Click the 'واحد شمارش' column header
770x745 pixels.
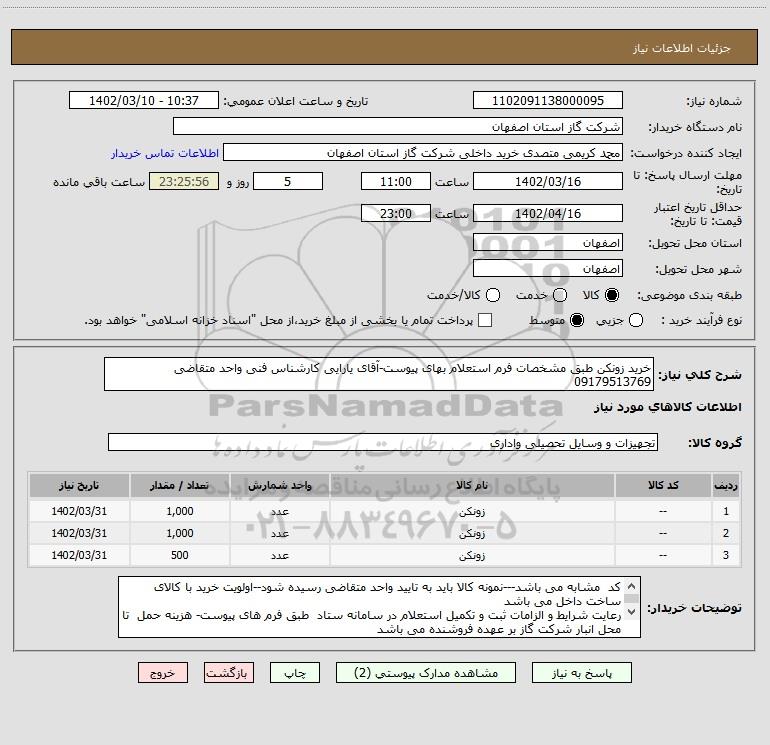click(x=279, y=485)
